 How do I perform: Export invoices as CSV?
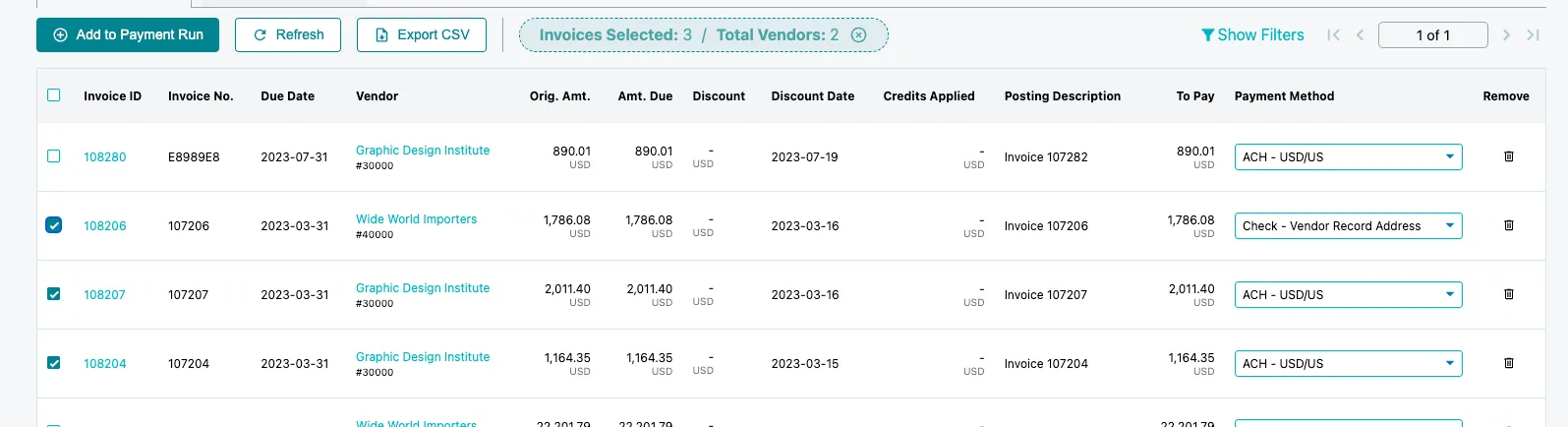coord(422,34)
